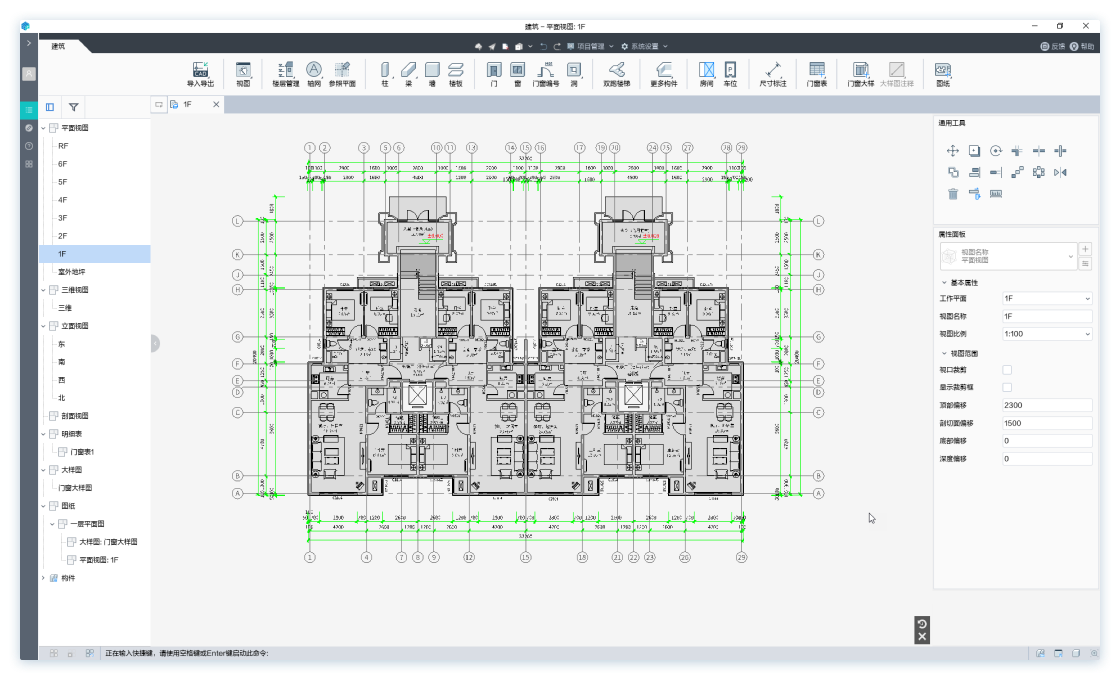
Task: Collapse the 视图范围 section
Action: point(944,354)
